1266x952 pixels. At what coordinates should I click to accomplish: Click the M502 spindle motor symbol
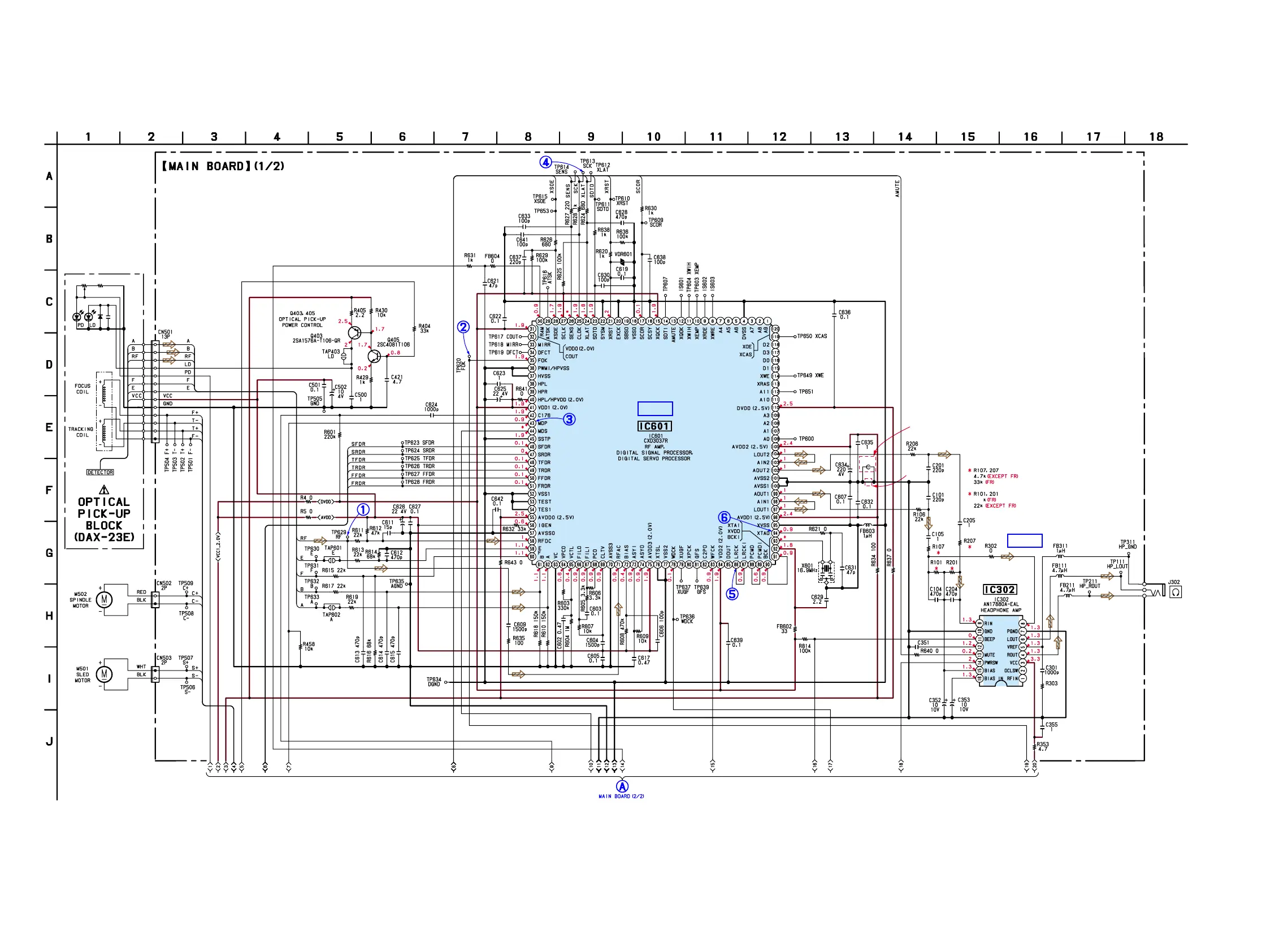103,599
